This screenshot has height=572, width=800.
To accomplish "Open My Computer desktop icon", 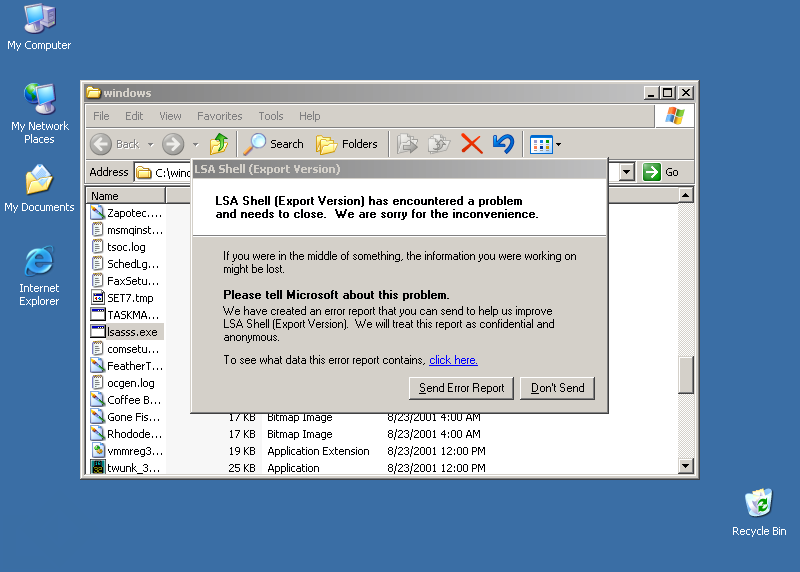I will pyautogui.click(x=39, y=27).
